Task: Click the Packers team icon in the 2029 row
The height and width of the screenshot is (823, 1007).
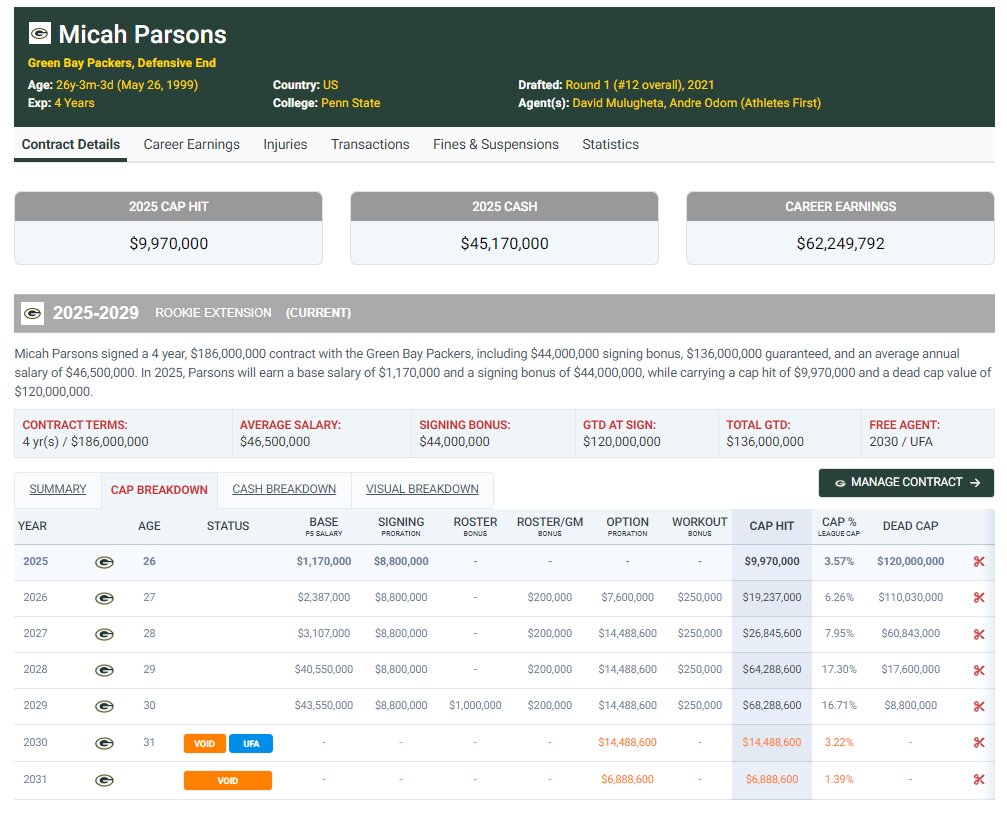Action: point(104,706)
